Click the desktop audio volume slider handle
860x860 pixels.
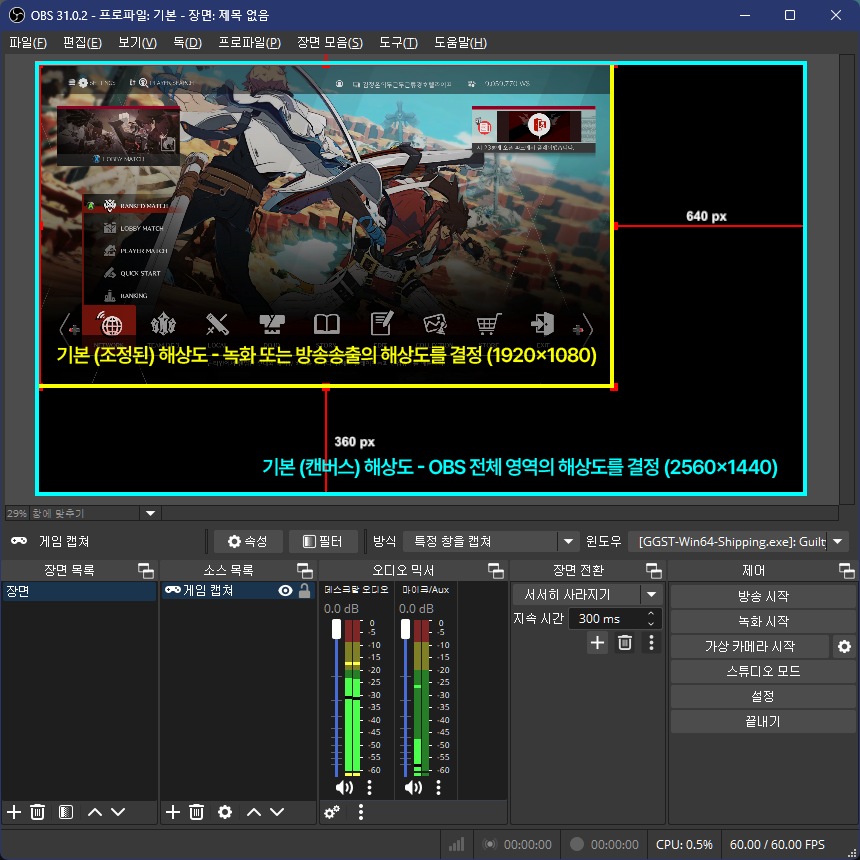pos(336,629)
